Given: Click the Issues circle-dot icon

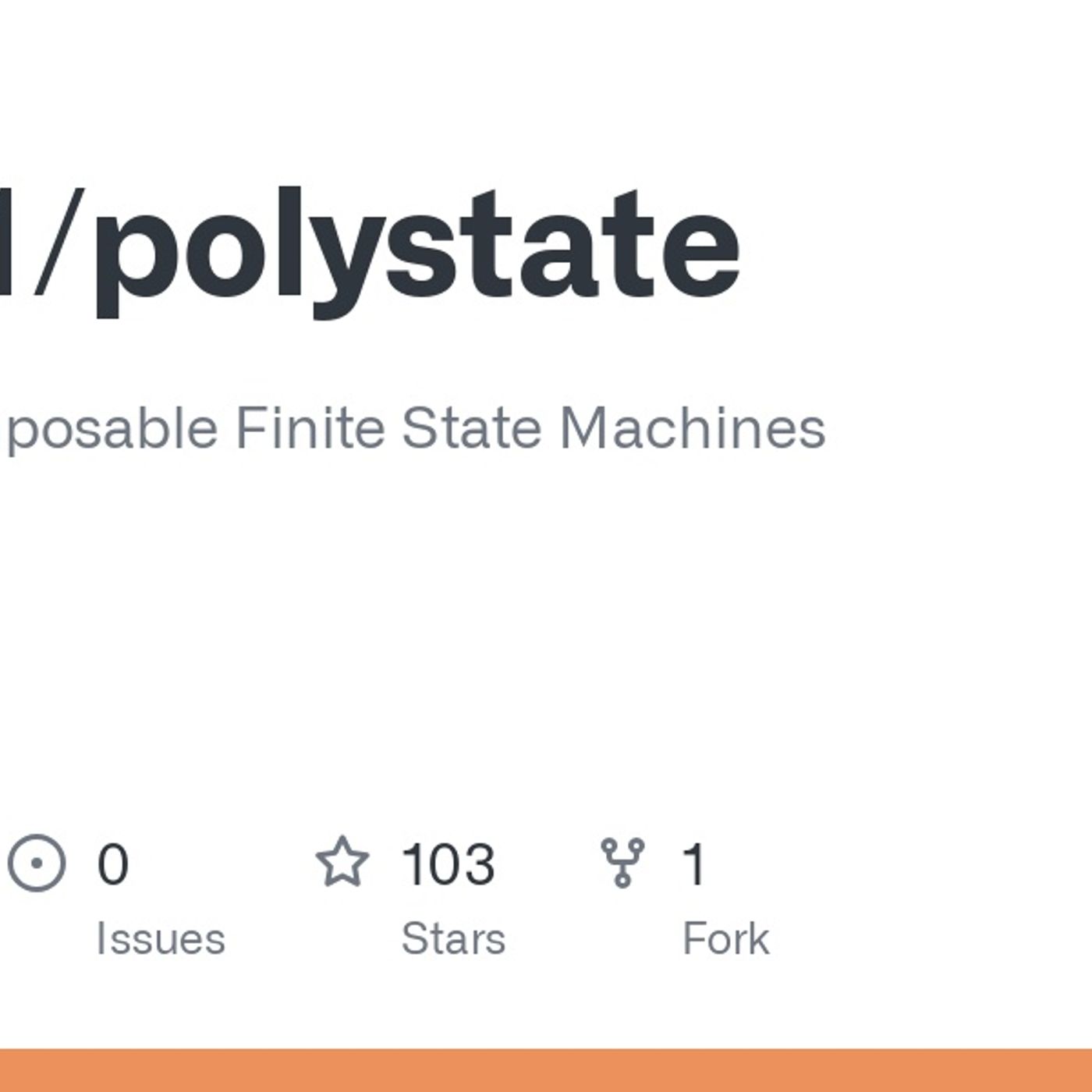Looking at the screenshot, I should coord(36,863).
